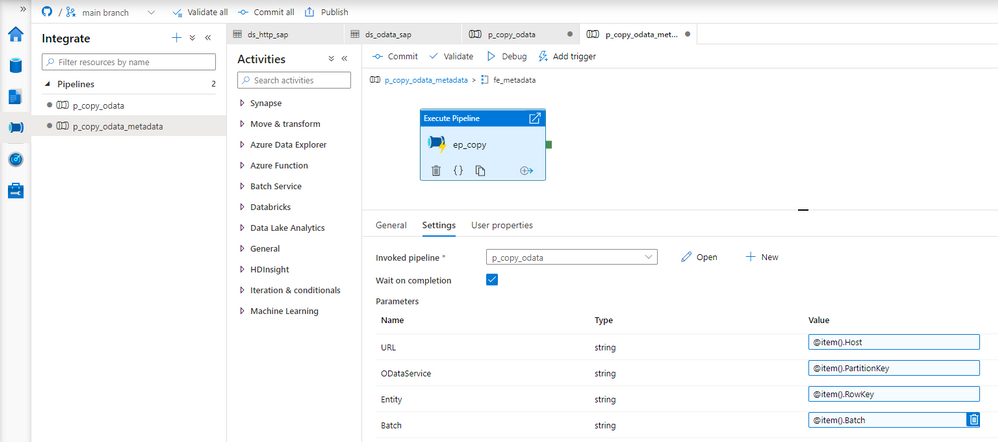Select the ep_copy activity on canvas
998x442 pixels.
[482, 145]
